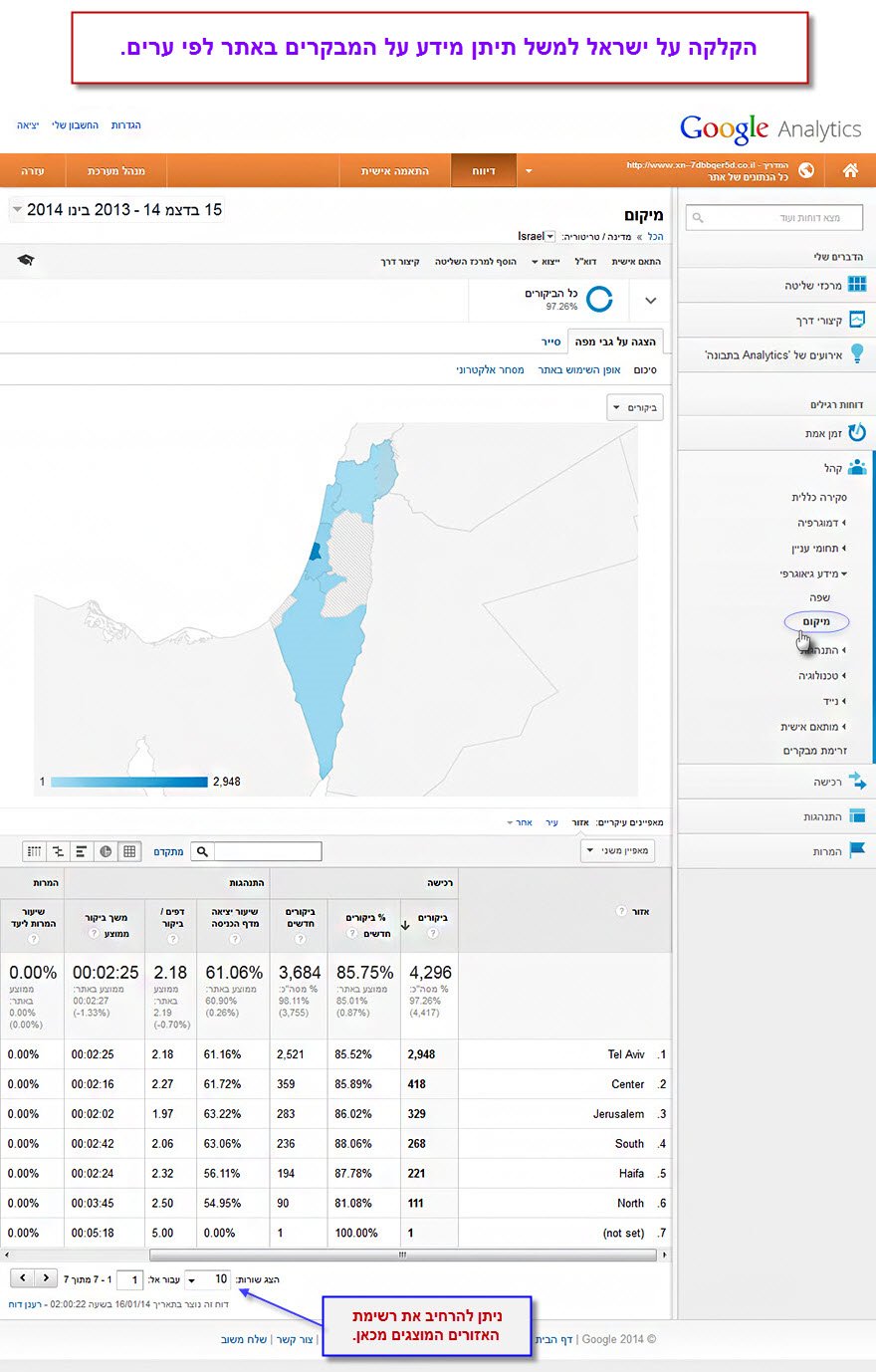This screenshot has width=876, height=1372.
Task: Click the find reports search field
Action: pyautogui.click(x=774, y=217)
